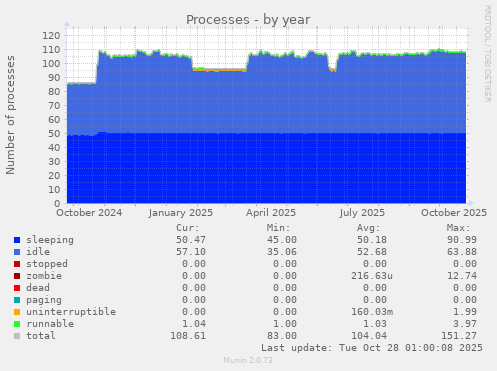Click the 'uninterruptible' legend label
Screen dimensions: 497x371
[x=71, y=312]
